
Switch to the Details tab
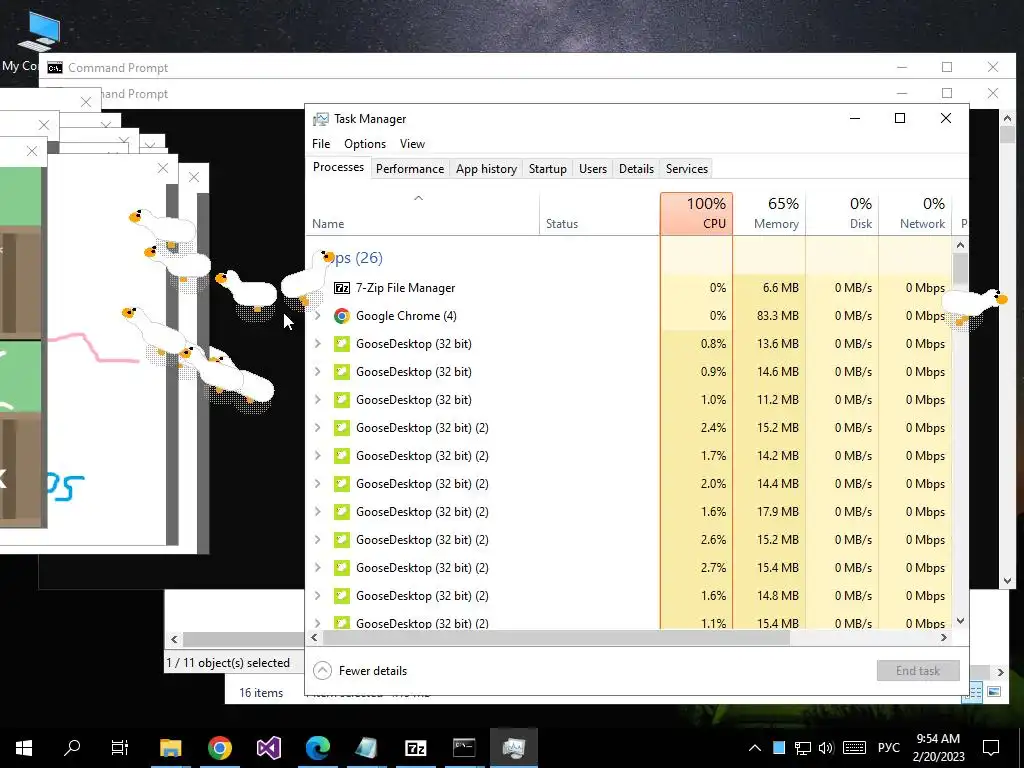[636, 168]
